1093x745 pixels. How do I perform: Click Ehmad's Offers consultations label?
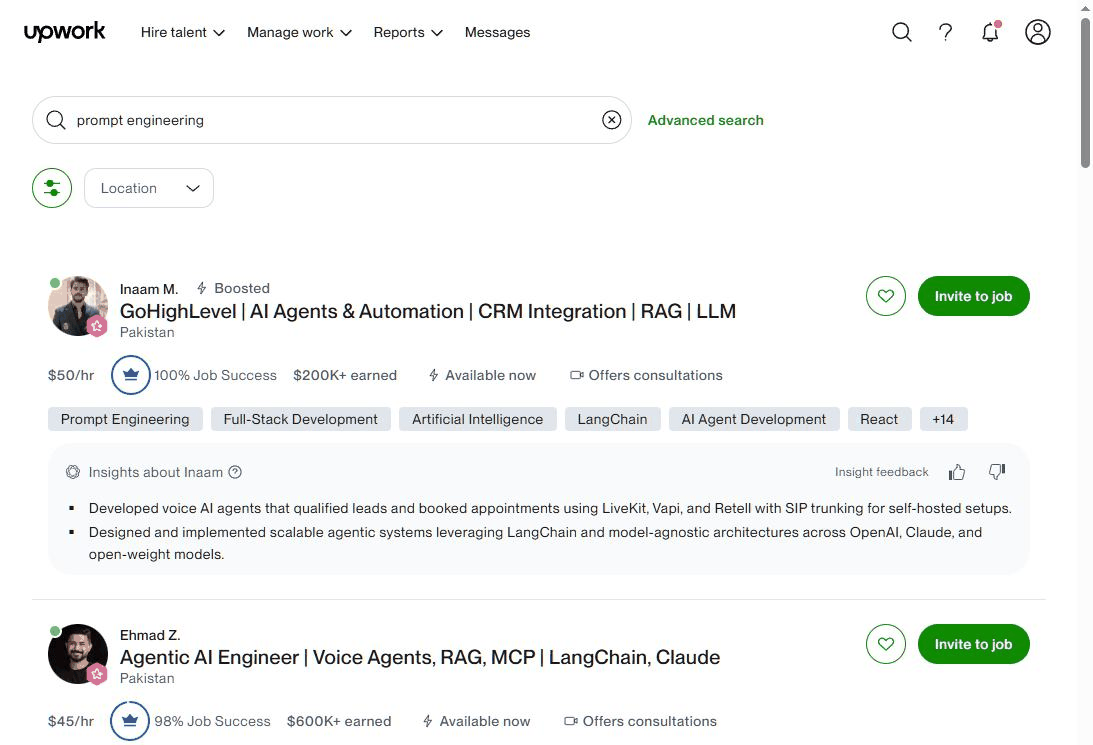tap(640, 721)
